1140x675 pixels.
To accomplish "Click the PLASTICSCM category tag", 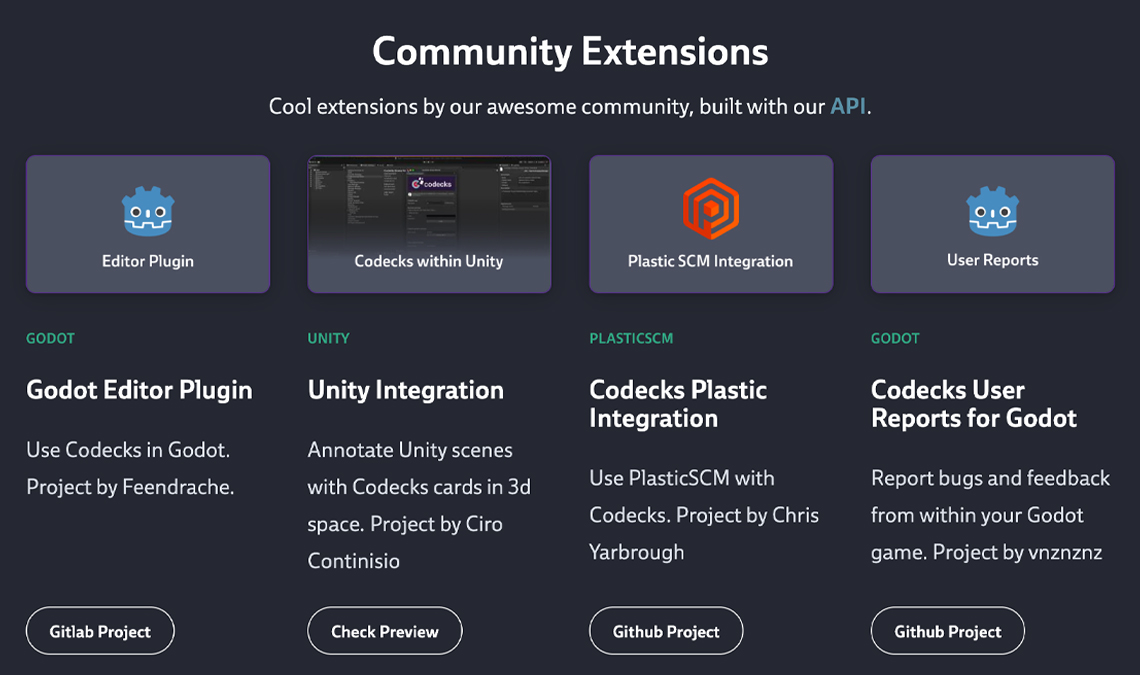I will pos(631,338).
